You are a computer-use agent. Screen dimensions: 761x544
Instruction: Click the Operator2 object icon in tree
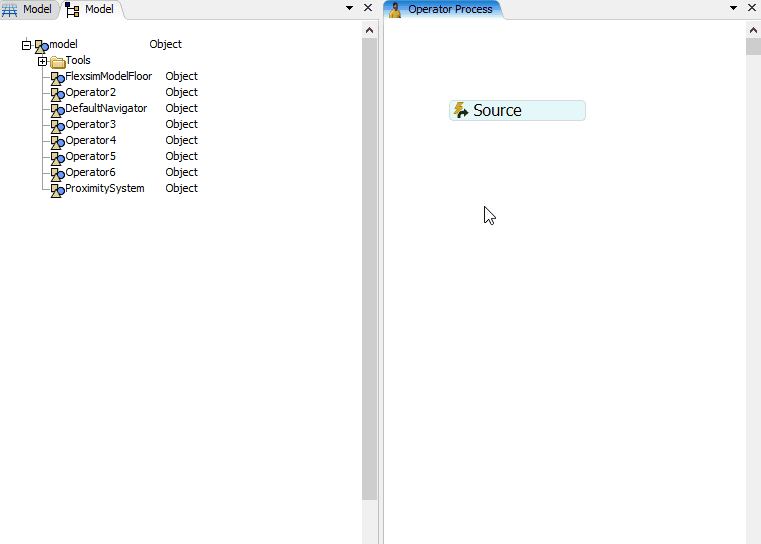pyautogui.click(x=57, y=93)
